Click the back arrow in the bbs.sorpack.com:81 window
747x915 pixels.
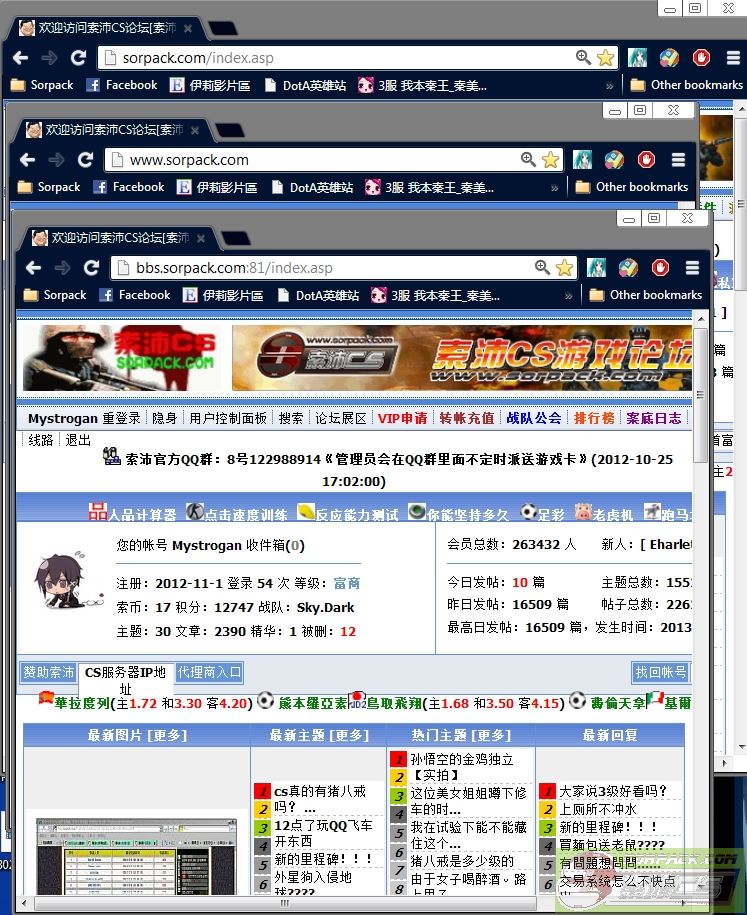click(33, 268)
